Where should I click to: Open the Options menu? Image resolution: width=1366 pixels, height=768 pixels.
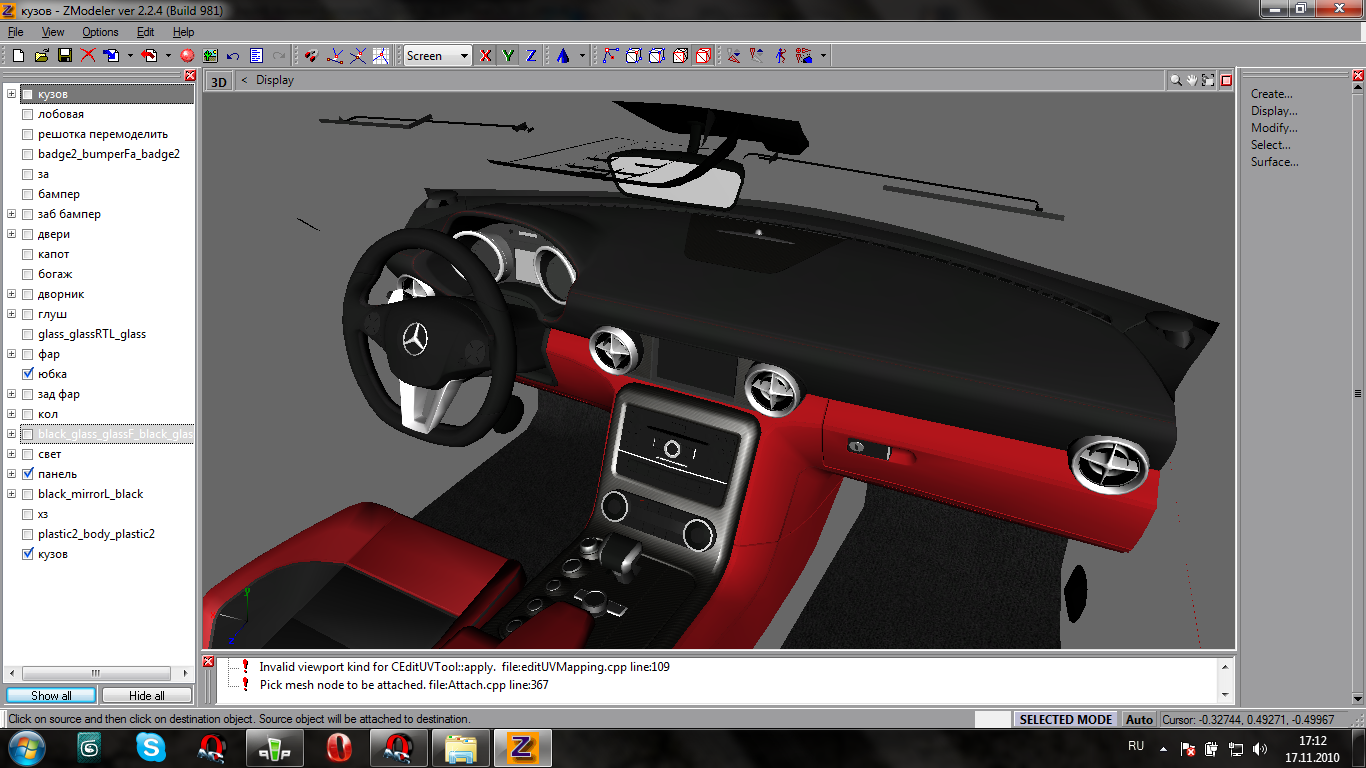pos(100,32)
